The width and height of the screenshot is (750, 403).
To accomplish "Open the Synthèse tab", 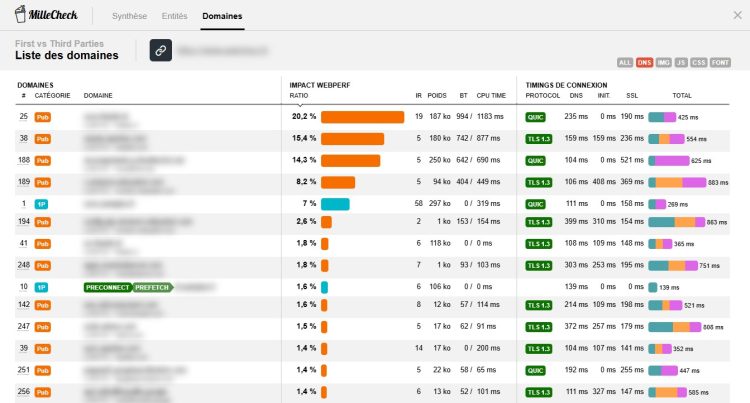I will 129,16.
